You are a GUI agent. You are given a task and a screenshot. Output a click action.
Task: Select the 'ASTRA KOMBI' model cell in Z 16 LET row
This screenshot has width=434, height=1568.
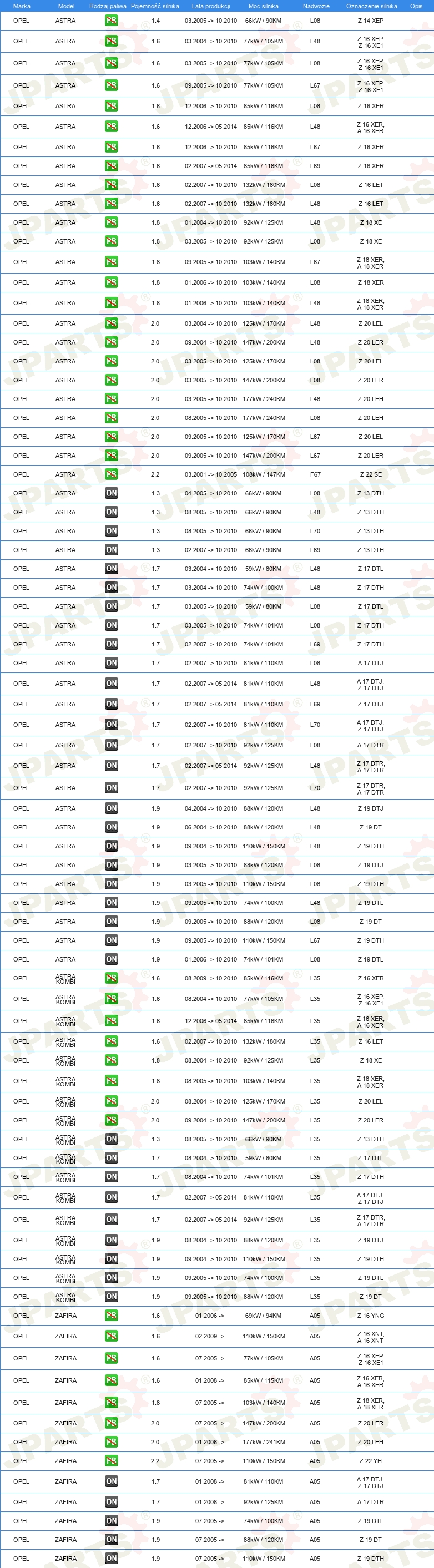[65, 1041]
